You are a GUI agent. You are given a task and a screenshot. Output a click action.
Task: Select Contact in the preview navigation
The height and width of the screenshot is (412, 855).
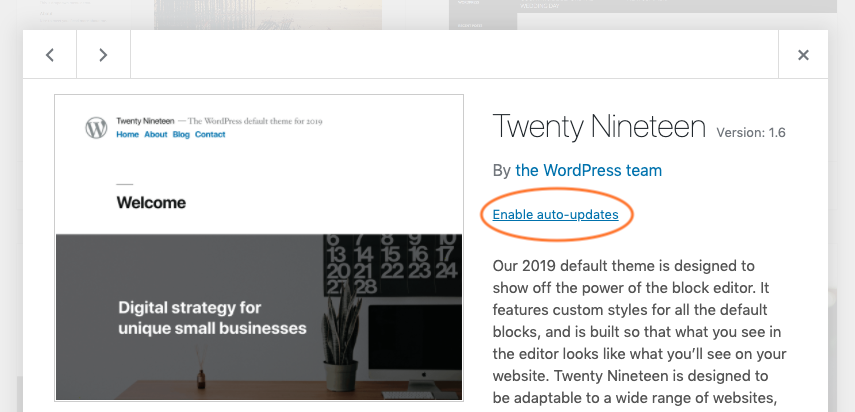(210, 134)
